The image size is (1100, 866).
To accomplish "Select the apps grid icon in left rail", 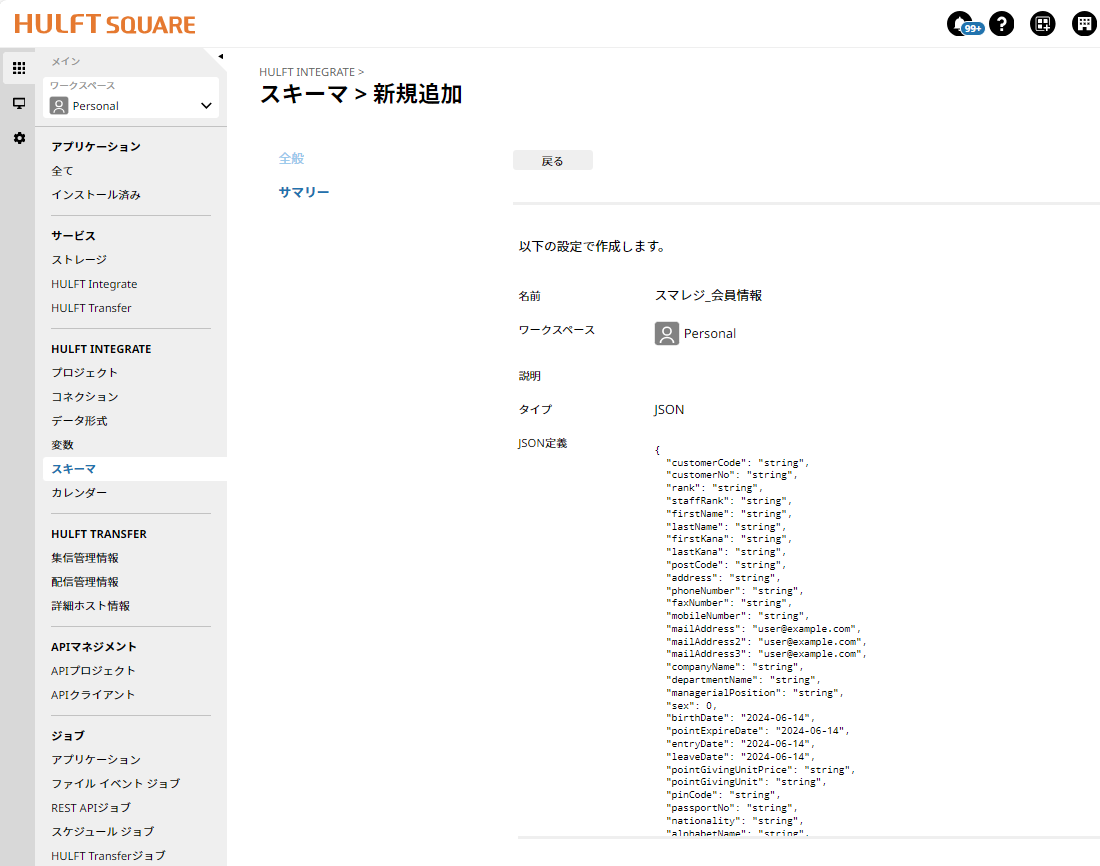I will pos(19,68).
